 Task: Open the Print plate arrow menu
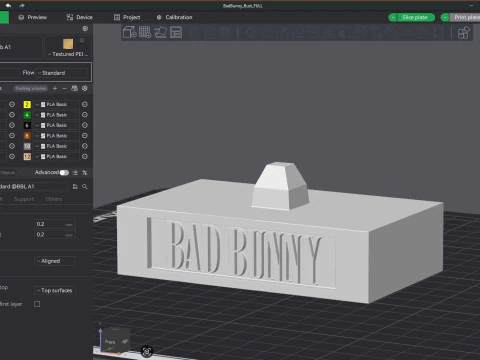pyautogui.click(x=445, y=17)
